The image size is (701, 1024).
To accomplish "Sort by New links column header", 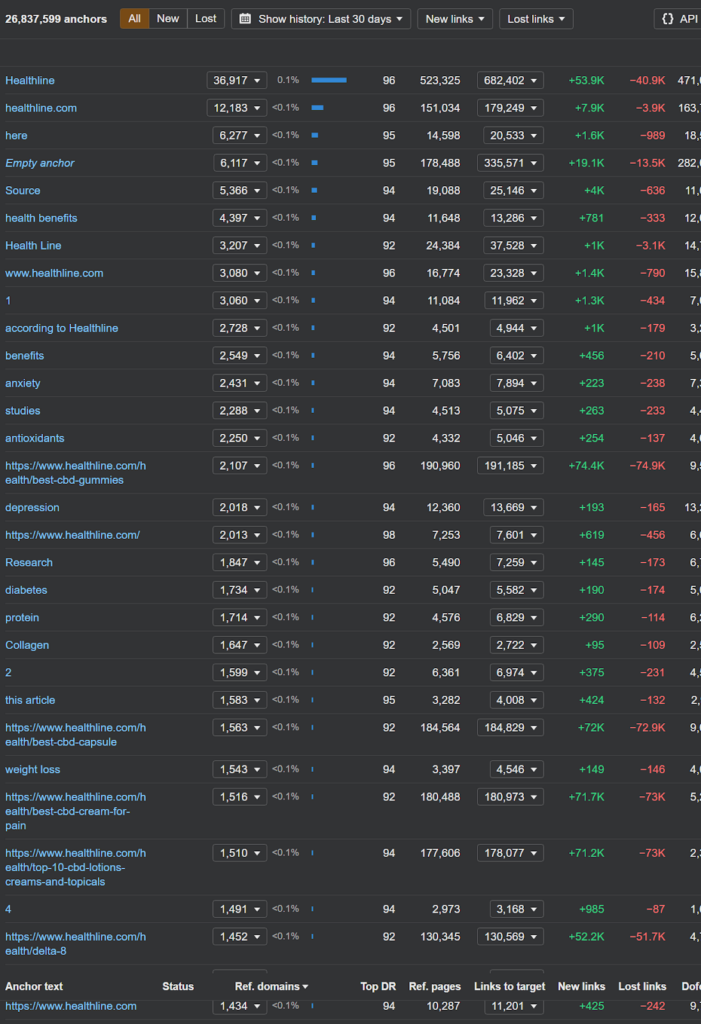I will [x=581, y=986].
